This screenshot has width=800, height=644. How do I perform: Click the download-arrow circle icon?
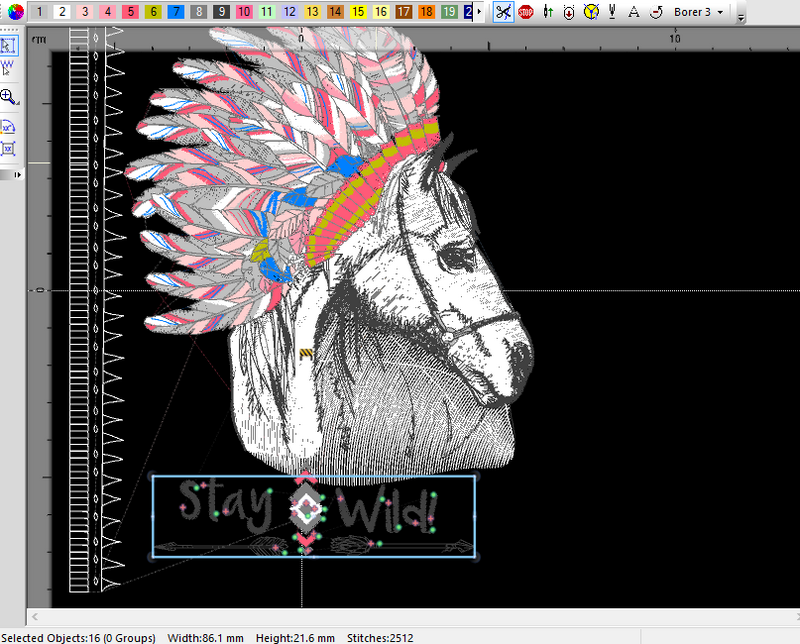pos(570,12)
